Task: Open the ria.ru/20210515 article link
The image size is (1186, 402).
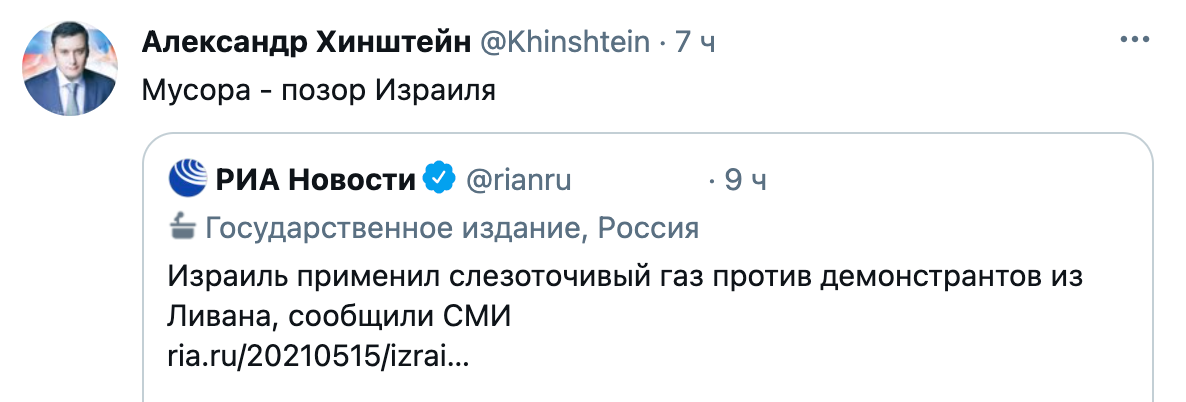Action: point(318,356)
